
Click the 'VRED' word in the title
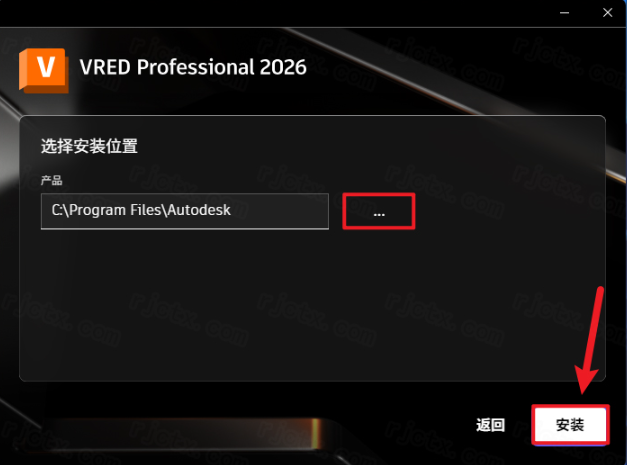tap(105, 67)
